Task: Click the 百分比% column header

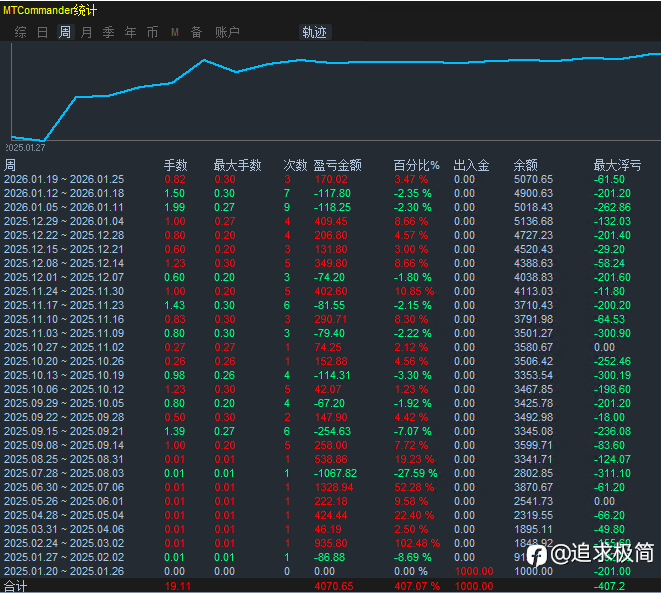Action: (416, 165)
